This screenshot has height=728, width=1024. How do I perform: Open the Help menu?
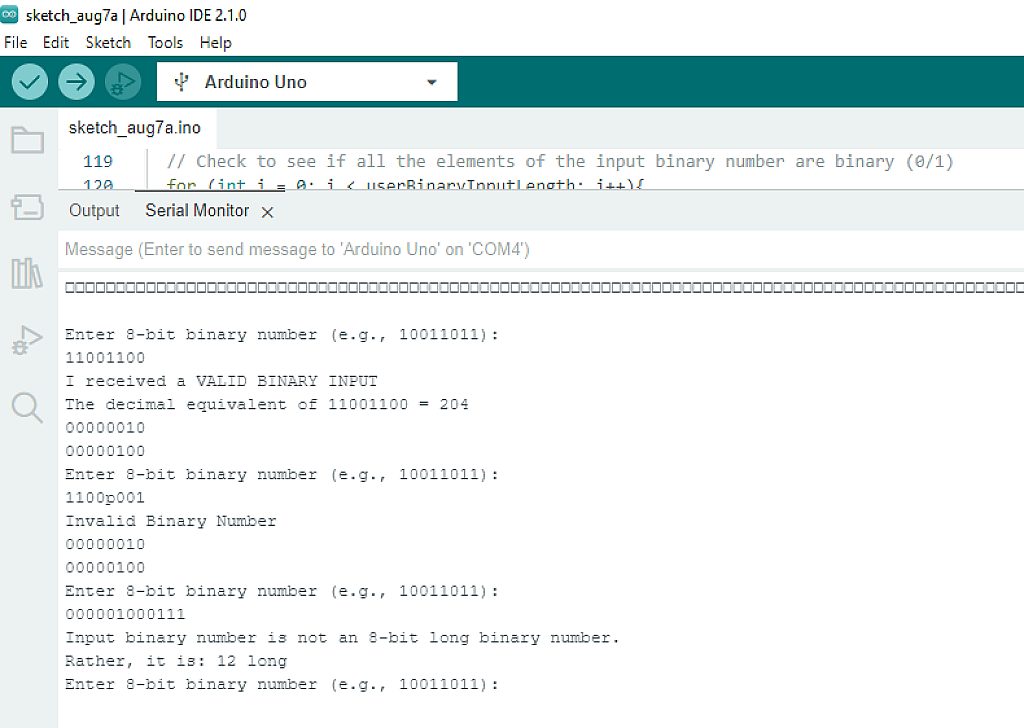pos(216,42)
